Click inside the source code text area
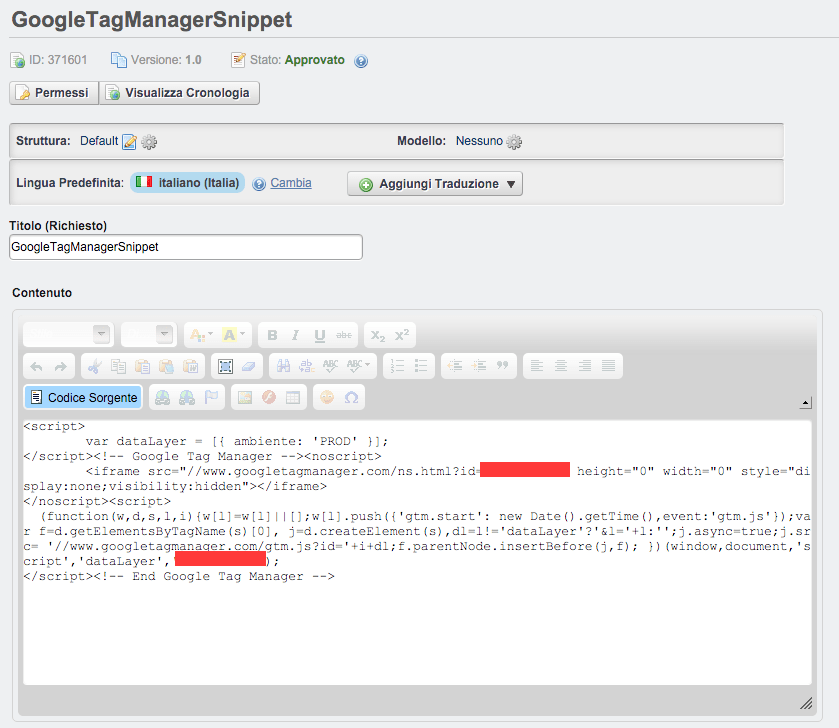 (x=417, y=552)
